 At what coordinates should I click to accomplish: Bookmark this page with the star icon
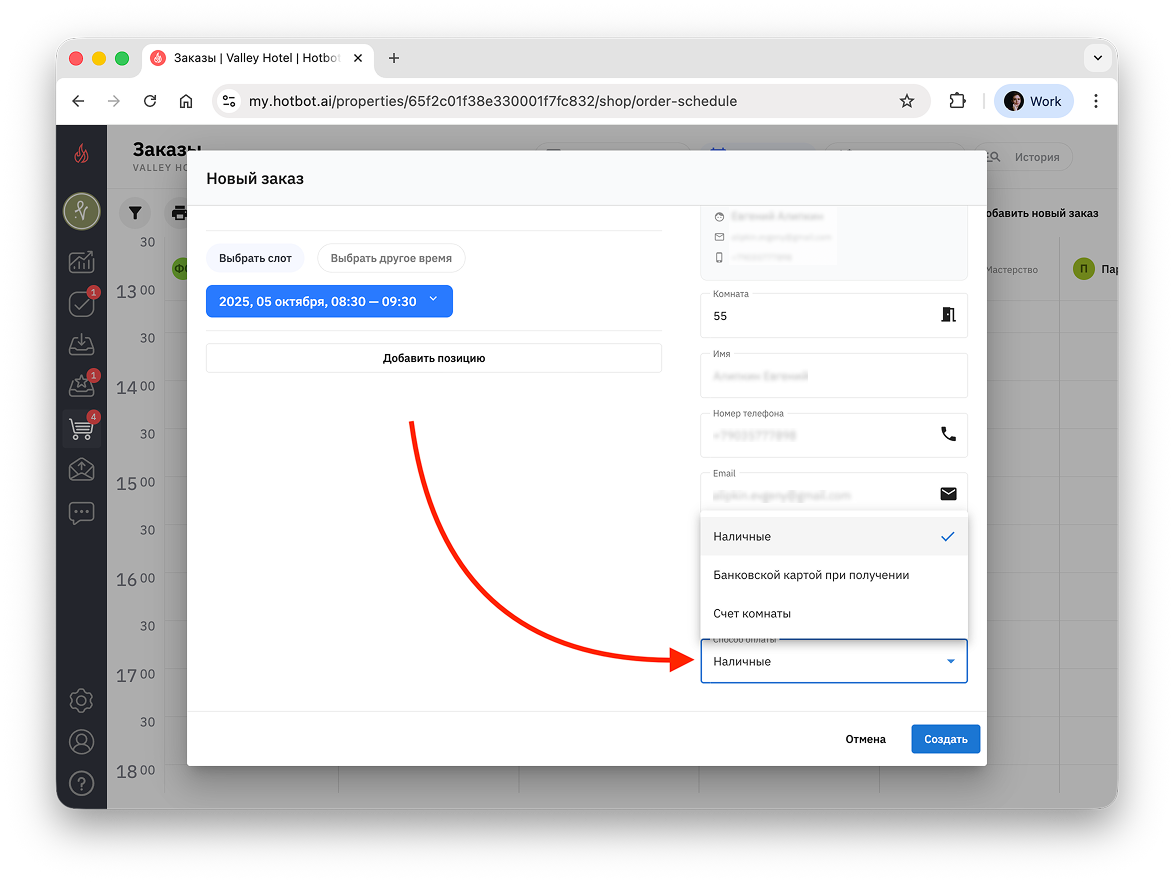click(907, 101)
